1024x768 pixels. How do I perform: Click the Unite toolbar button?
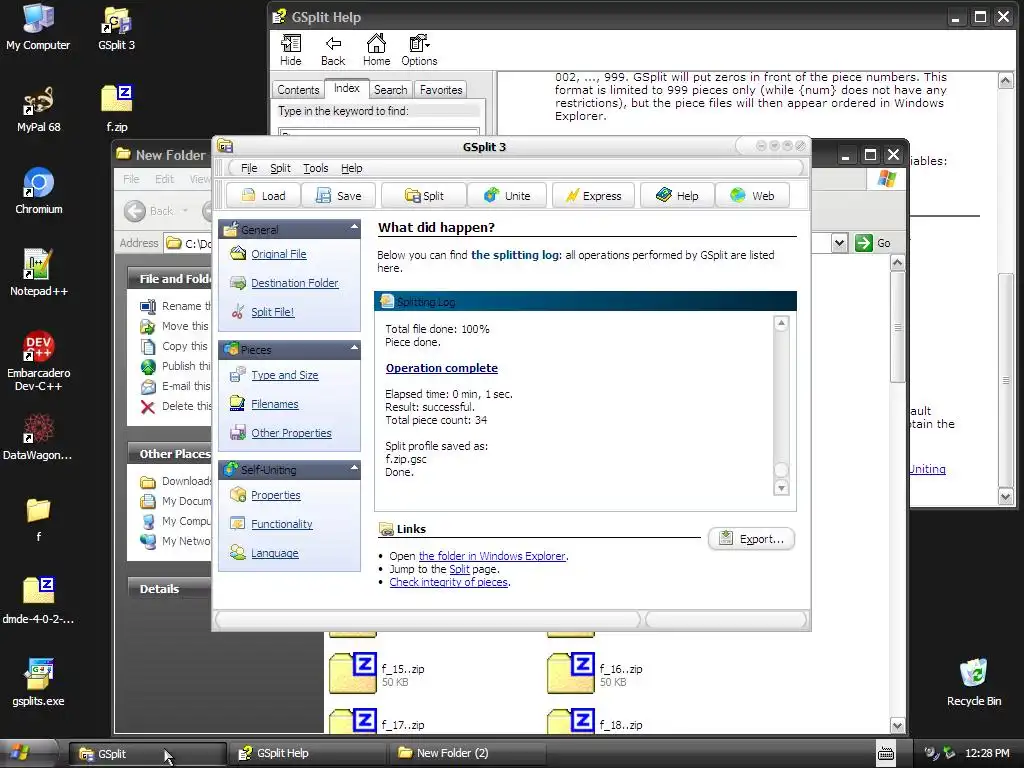click(x=507, y=196)
